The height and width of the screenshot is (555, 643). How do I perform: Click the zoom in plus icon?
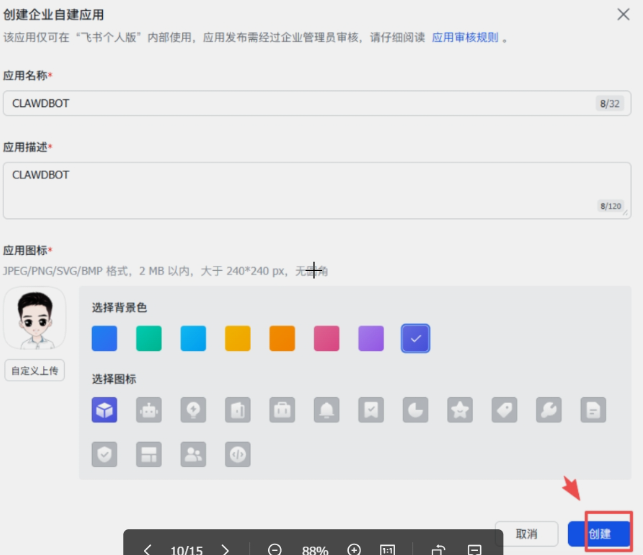coord(354,550)
